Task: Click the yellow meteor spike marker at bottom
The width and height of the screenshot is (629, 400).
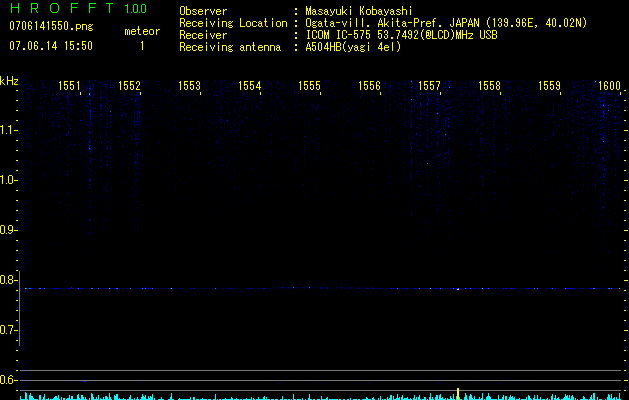Action: (x=458, y=394)
